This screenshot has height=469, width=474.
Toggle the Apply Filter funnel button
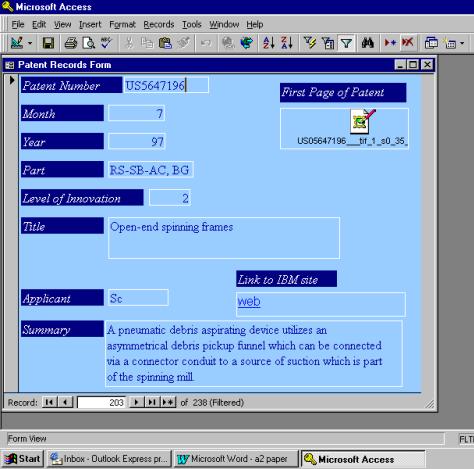[346, 43]
